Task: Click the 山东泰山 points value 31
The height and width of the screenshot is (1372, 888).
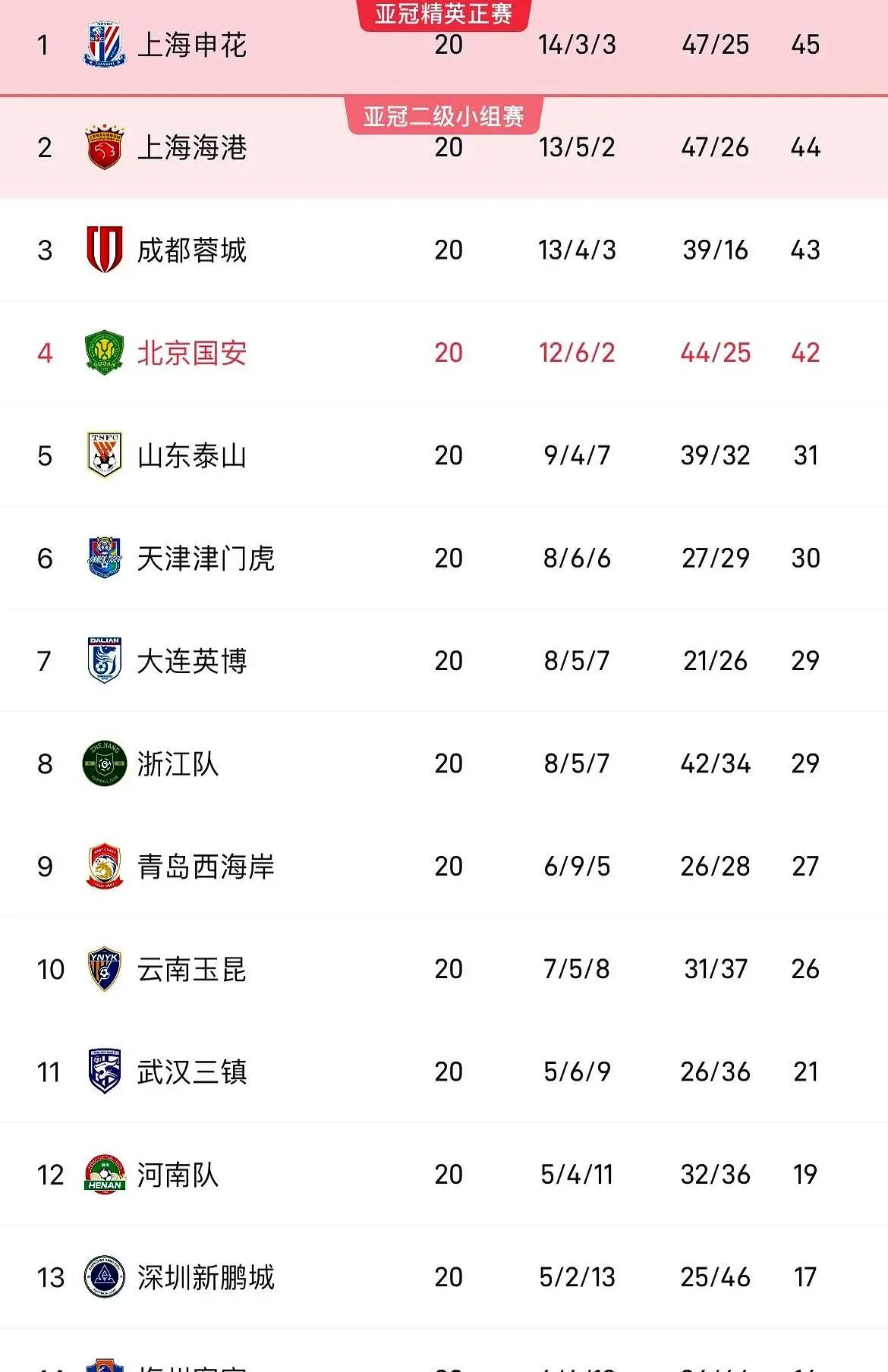Action: click(805, 455)
